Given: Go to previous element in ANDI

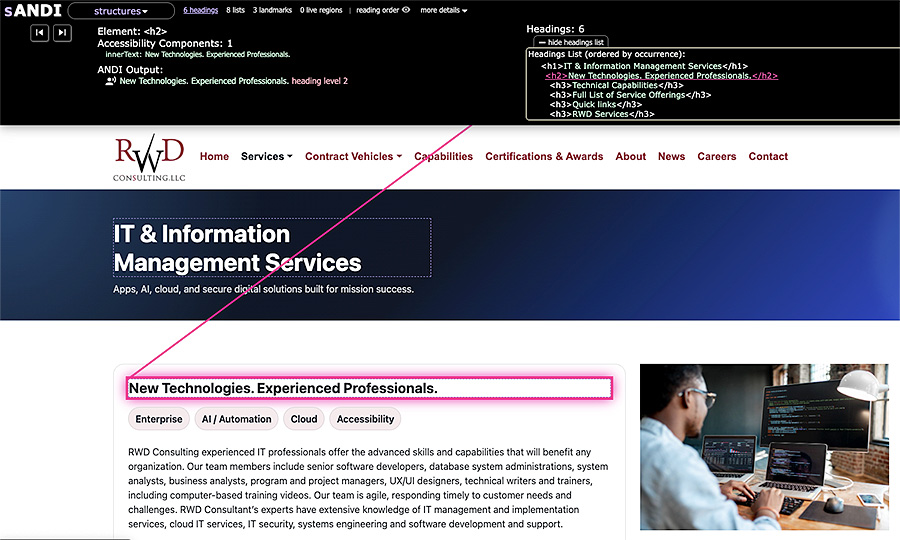Looking at the screenshot, I should click(39, 33).
